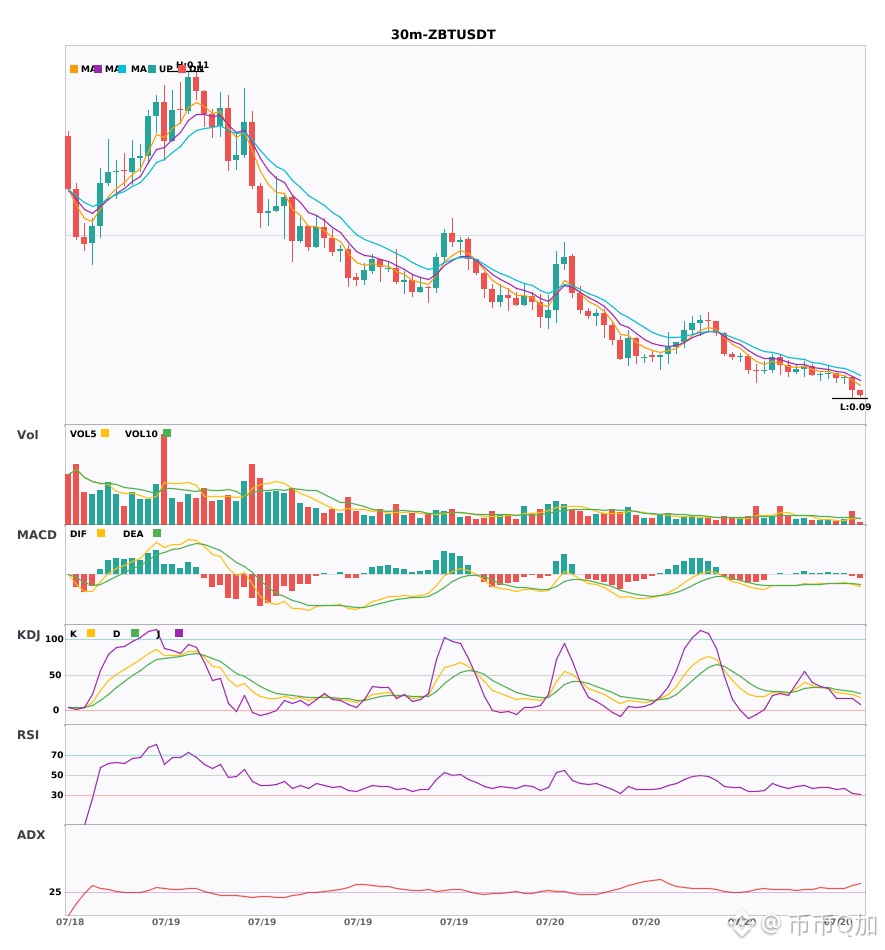This screenshot has height=950, width=885.
Task: Click the 07/18 date axis label
Action: pyautogui.click(x=70, y=922)
